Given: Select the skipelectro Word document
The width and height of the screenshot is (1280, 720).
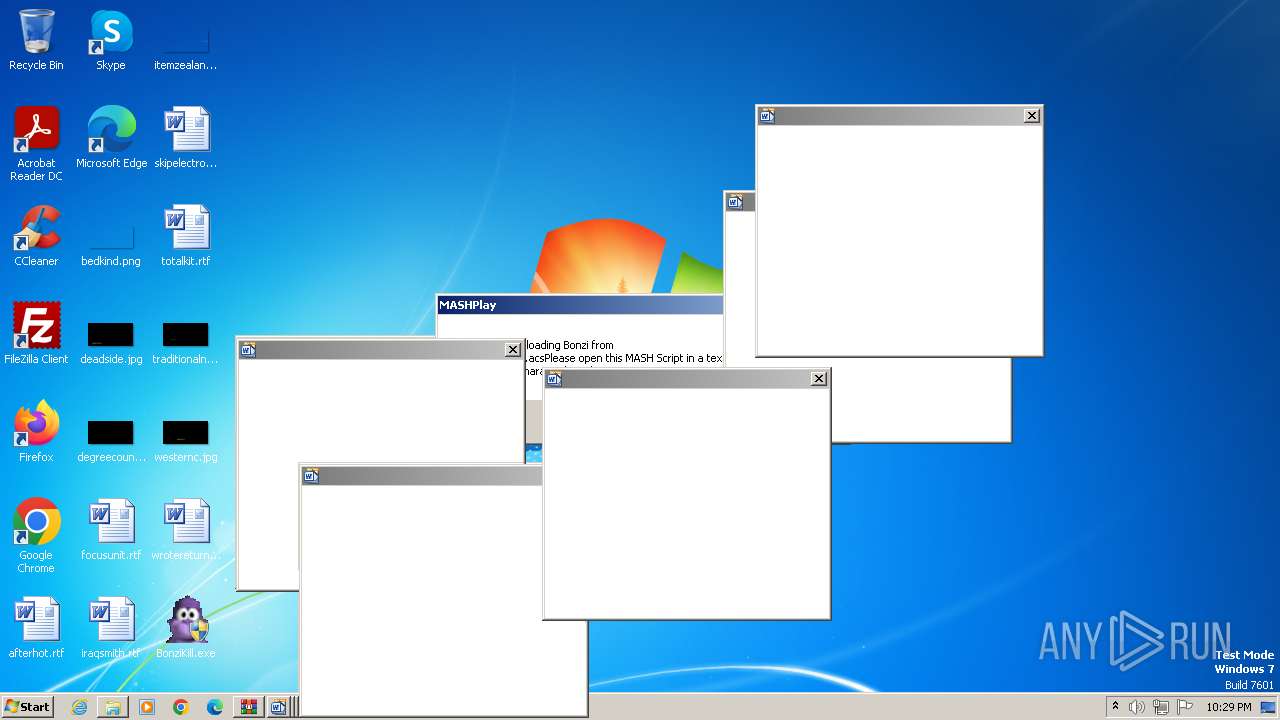Looking at the screenshot, I should click(186, 138).
